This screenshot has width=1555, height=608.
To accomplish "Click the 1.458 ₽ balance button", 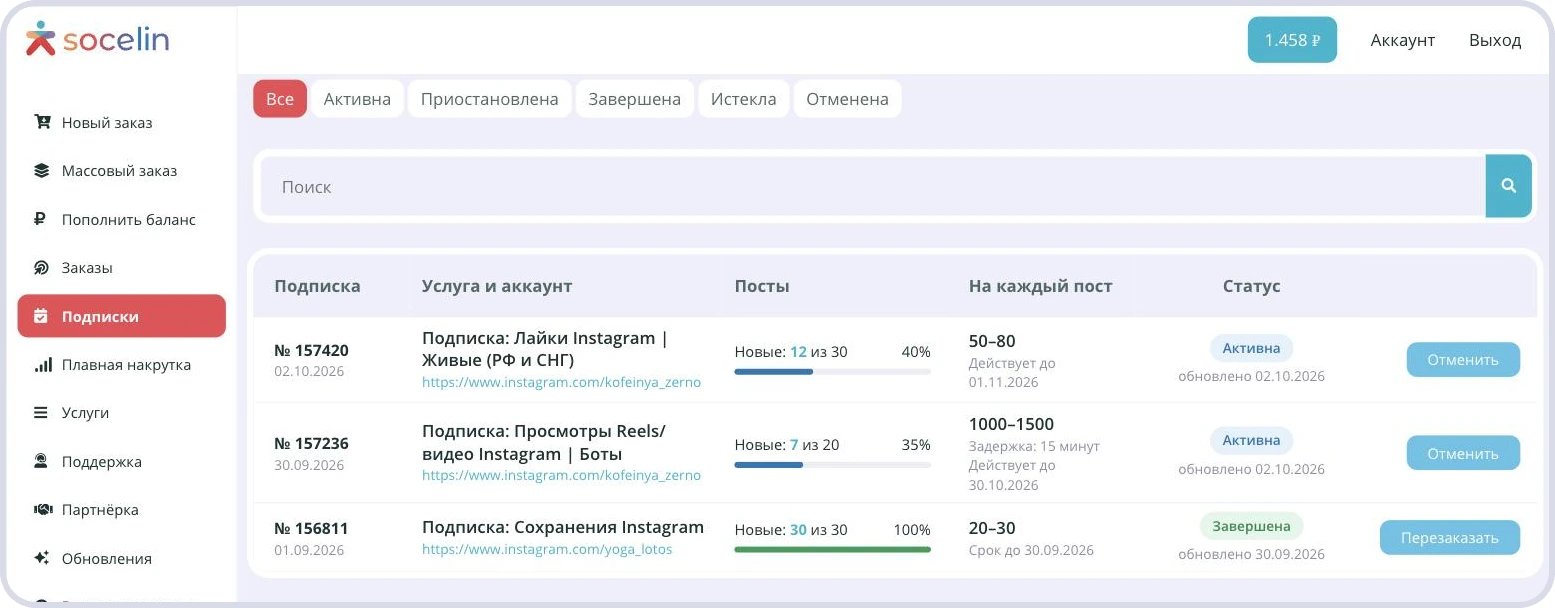I will pos(1292,40).
